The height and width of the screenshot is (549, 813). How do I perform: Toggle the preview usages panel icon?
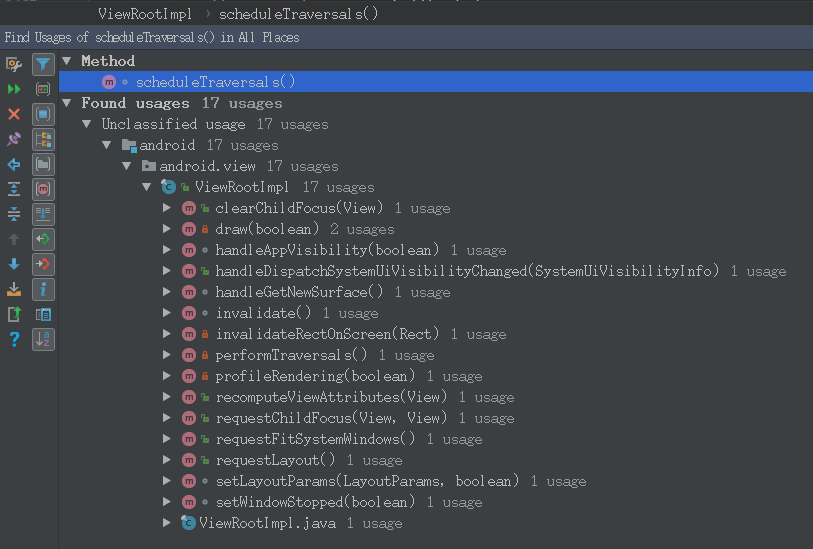[43, 314]
